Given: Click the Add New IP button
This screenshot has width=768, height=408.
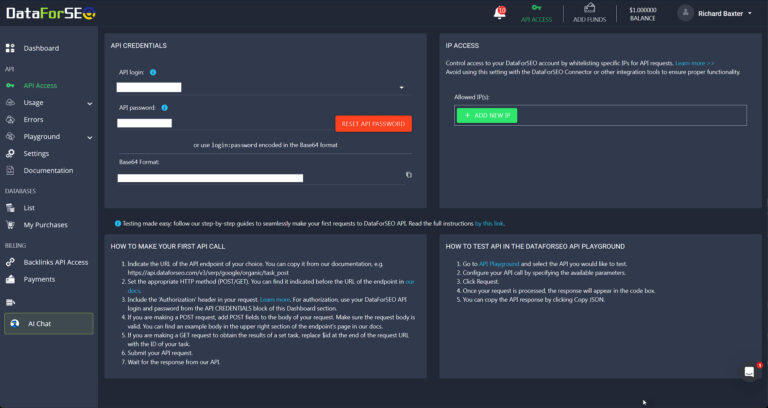Looking at the screenshot, I should 487,115.
